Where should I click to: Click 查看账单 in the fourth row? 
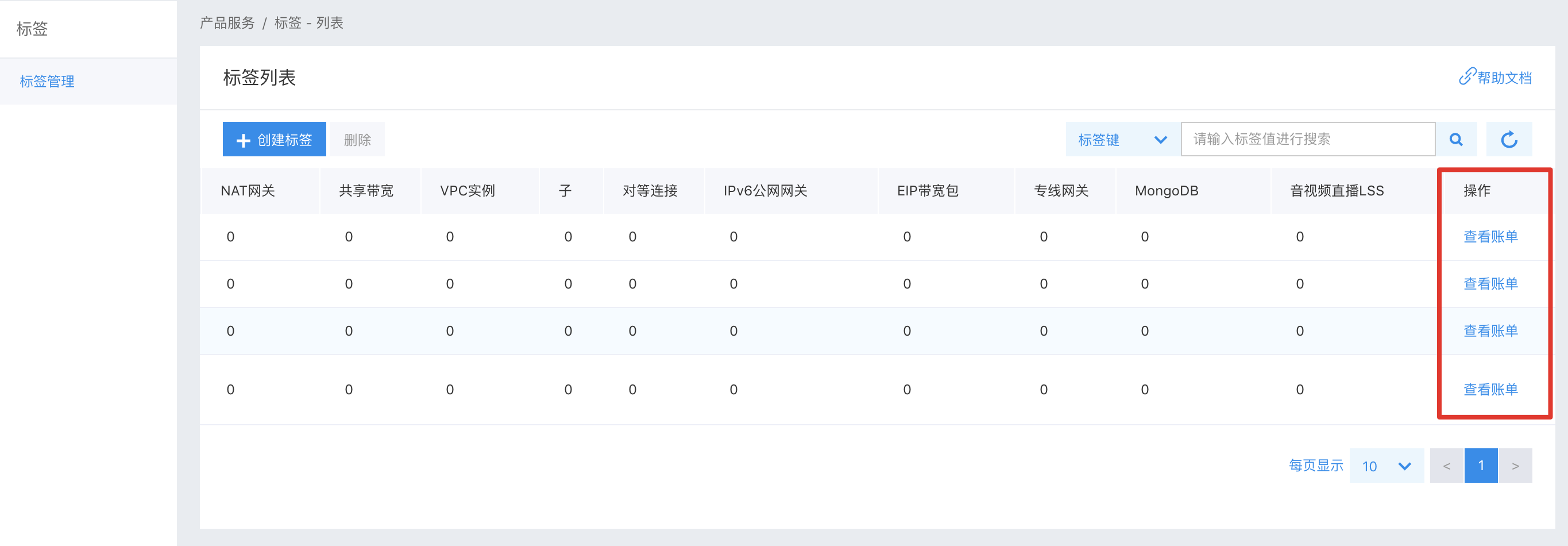pos(1490,389)
